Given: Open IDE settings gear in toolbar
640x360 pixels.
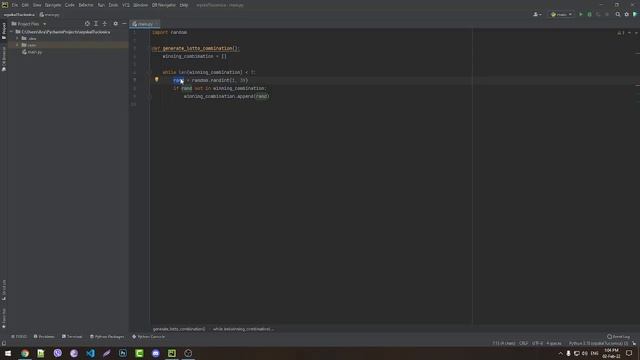Looking at the screenshot, I should [x=627, y=14].
